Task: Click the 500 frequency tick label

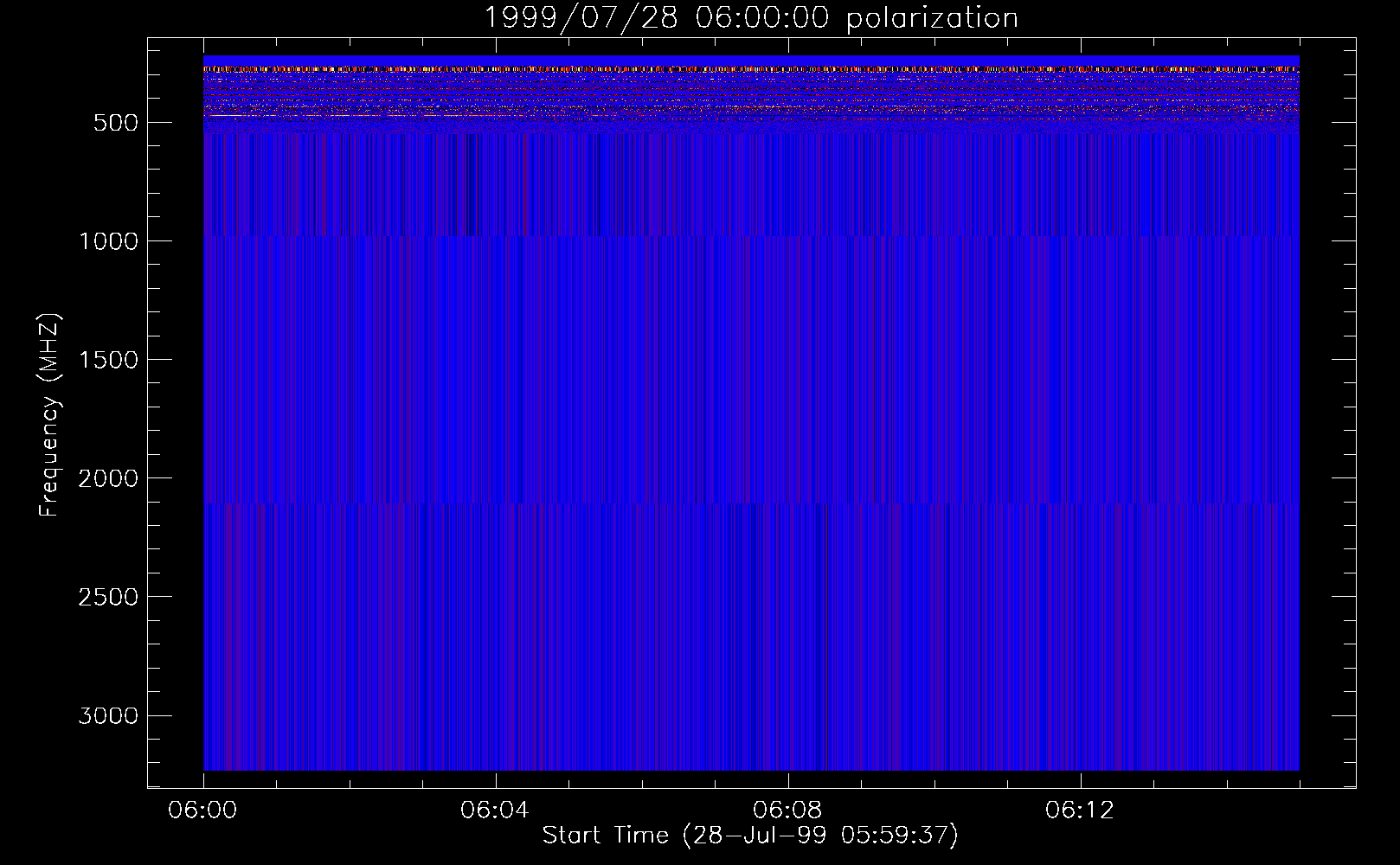Action: tap(115, 123)
